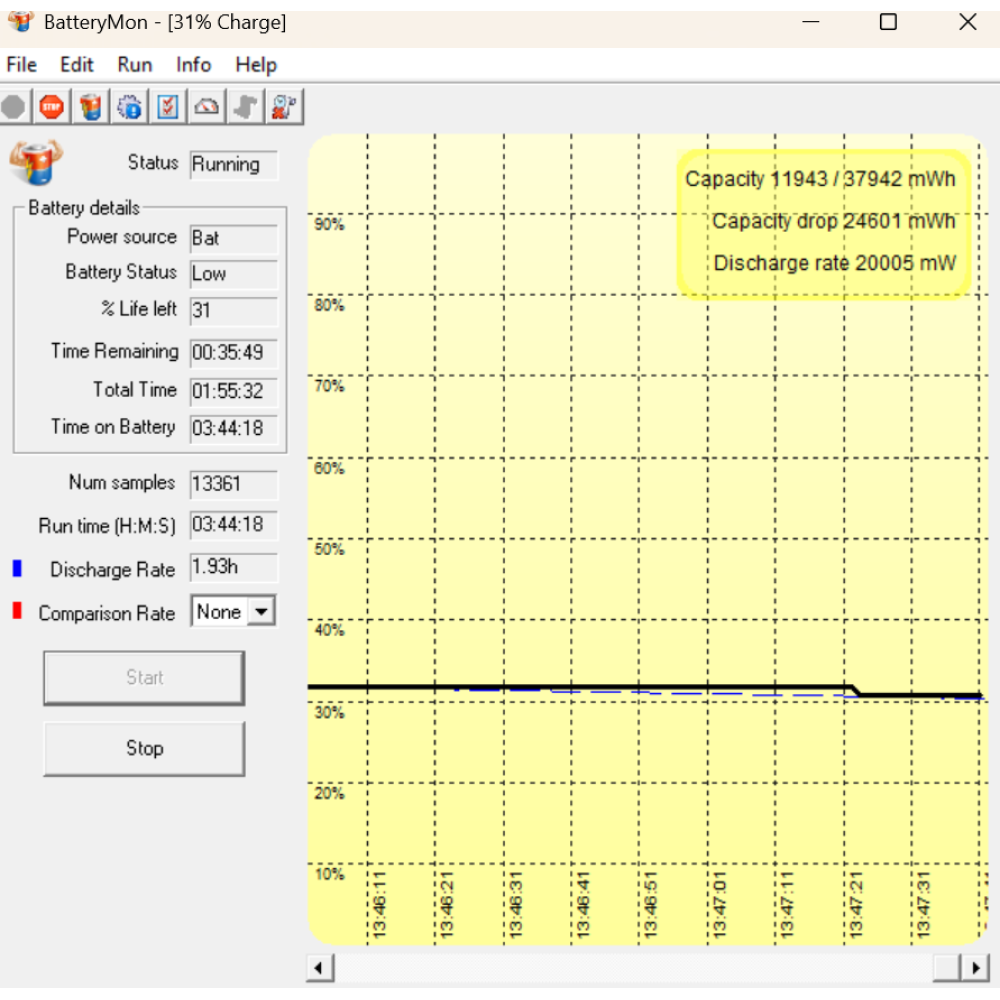The width and height of the screenshot is (1000, 1000).
Task: Click the speedometer gauge toolbar icon
Action: coord(207,107)
